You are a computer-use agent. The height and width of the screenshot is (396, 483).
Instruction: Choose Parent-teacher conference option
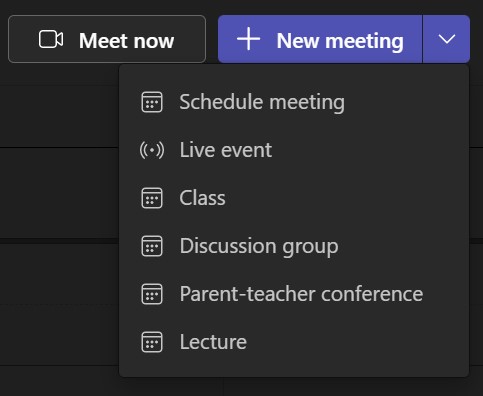point(294,294)
